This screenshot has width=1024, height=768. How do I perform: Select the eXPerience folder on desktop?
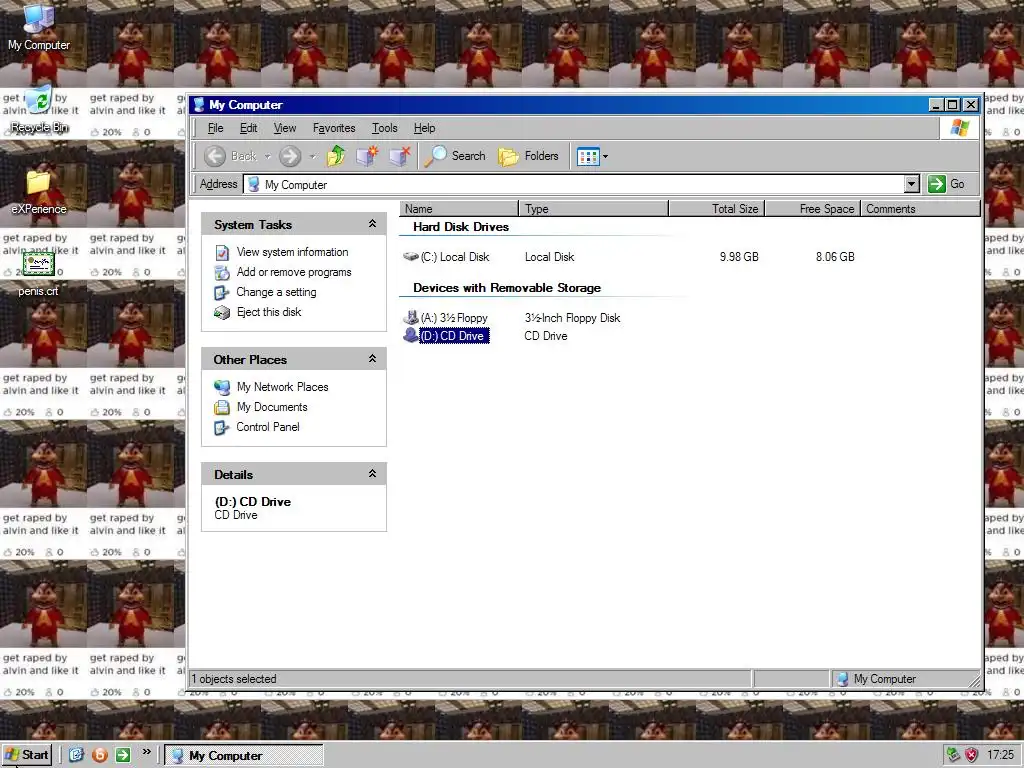(x=39, y=192)
